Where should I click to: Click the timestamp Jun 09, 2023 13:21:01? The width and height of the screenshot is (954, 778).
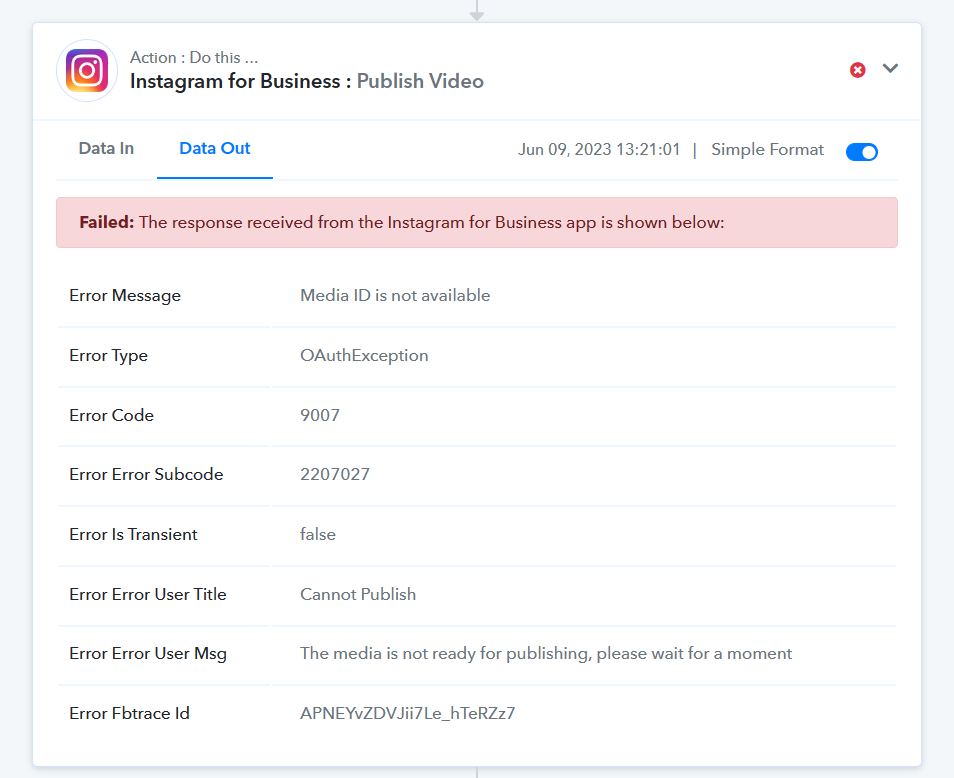[x=599, y=150]
